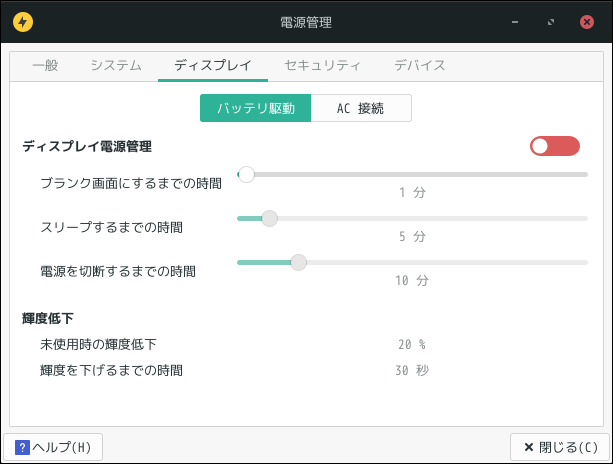Click the 未使用時の輝度低下 20 % value
613x464 pixels.
pyautogui.click(x=411, y=344)
